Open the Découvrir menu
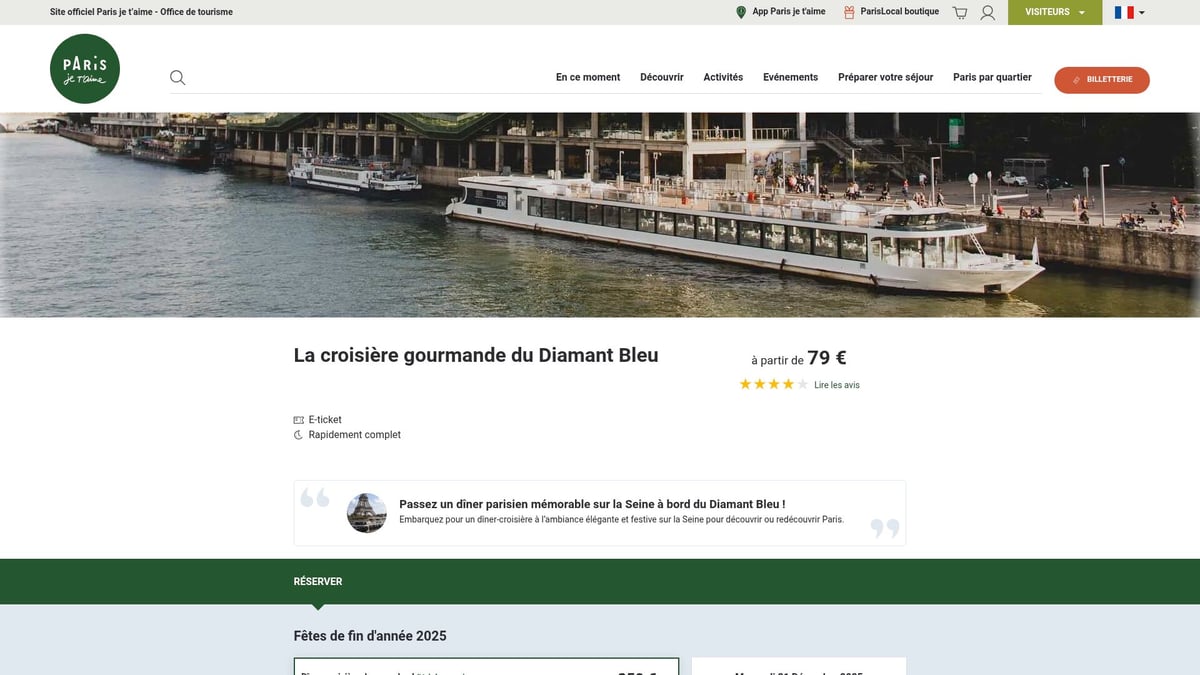The image size is (1200, 675). pyautogui.click(x=661, y=76)
